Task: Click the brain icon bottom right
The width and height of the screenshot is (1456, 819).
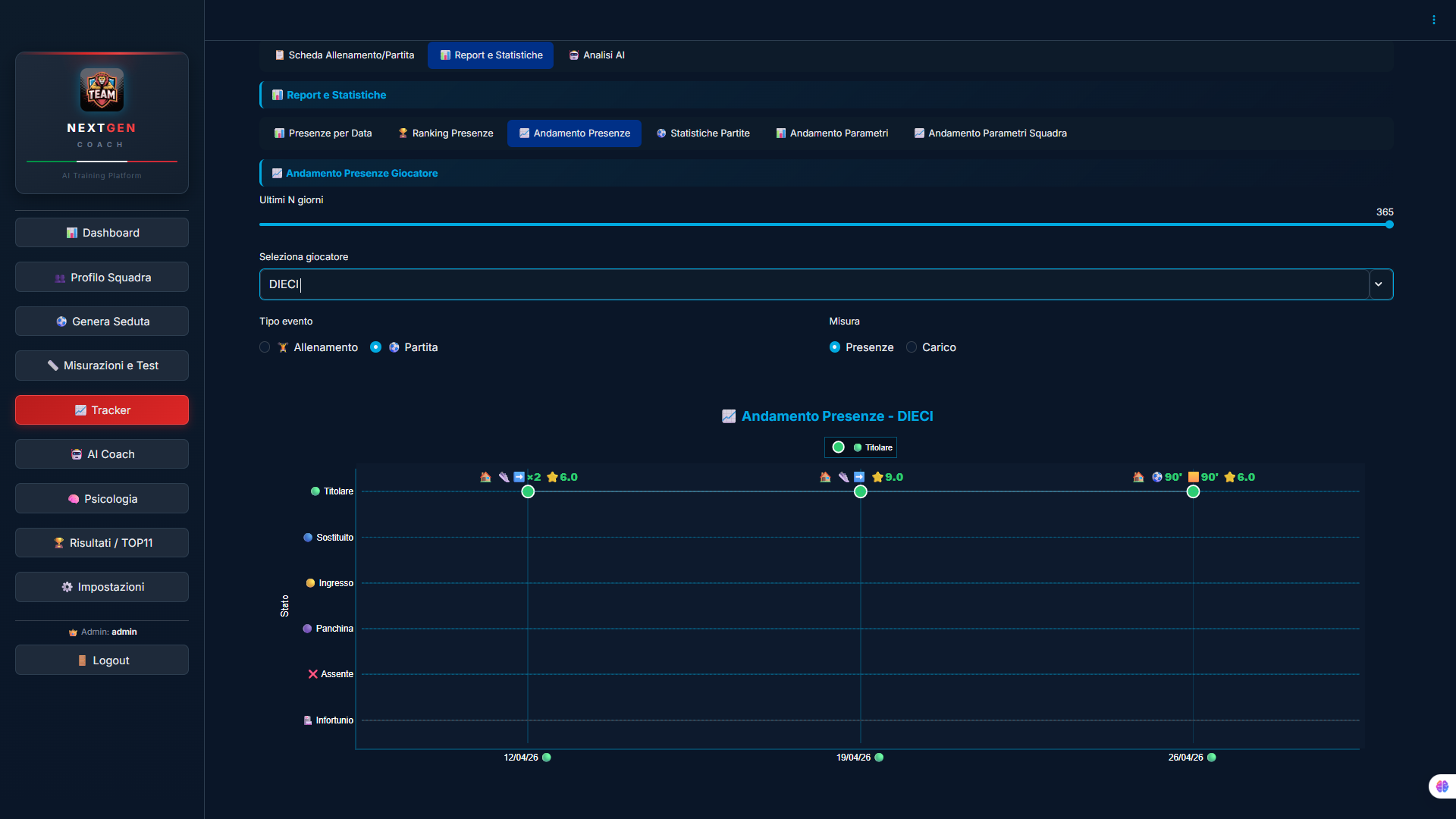Action: coord(1442,786)
